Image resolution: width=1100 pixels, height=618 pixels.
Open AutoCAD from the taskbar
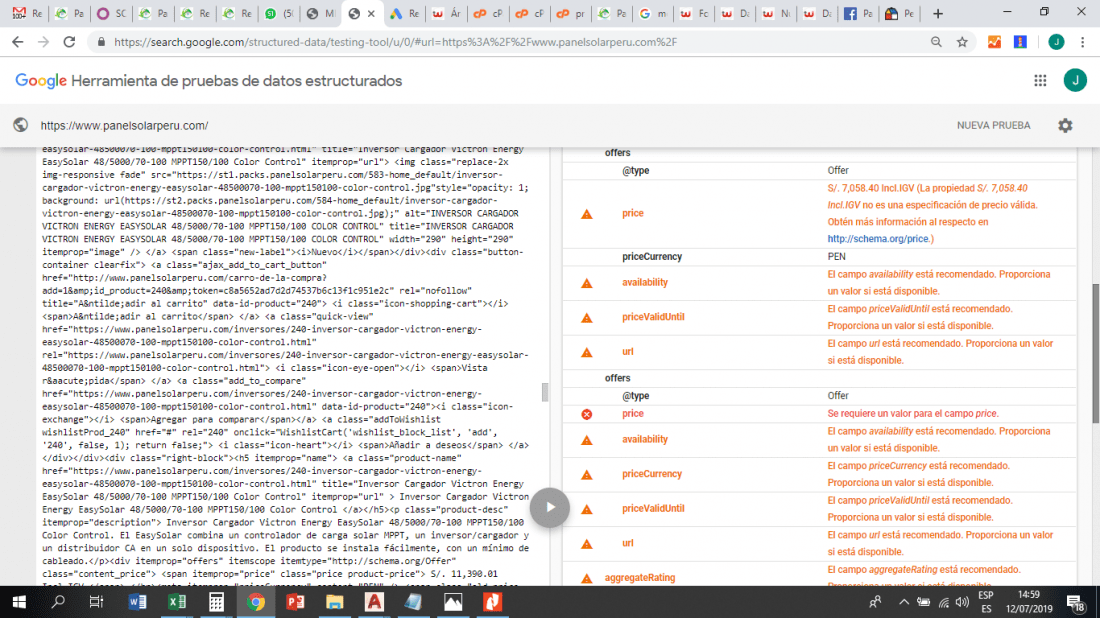point(374,602)
